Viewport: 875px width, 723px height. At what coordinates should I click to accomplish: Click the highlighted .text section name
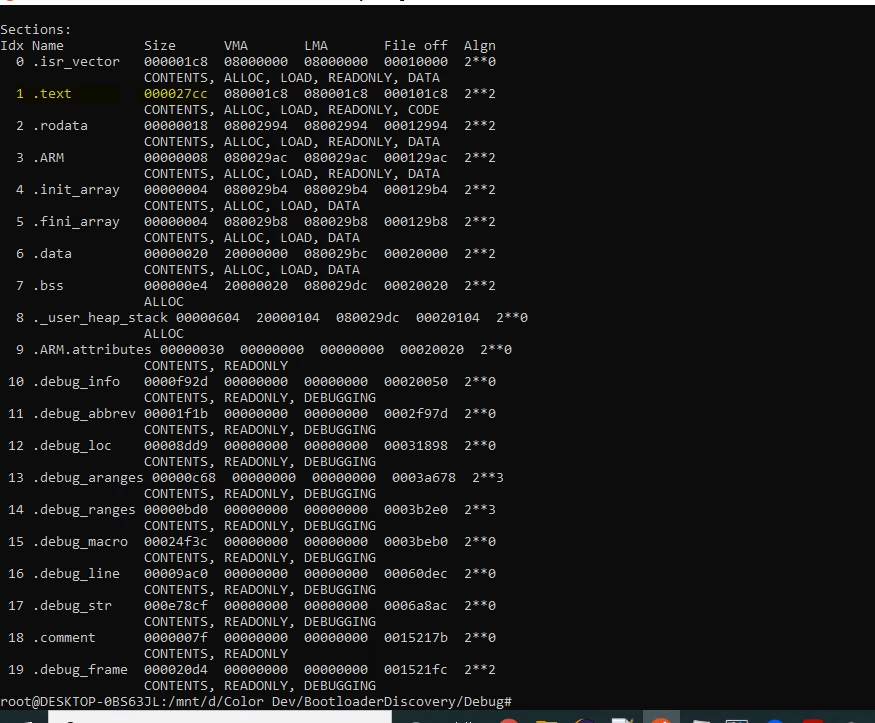52,94
